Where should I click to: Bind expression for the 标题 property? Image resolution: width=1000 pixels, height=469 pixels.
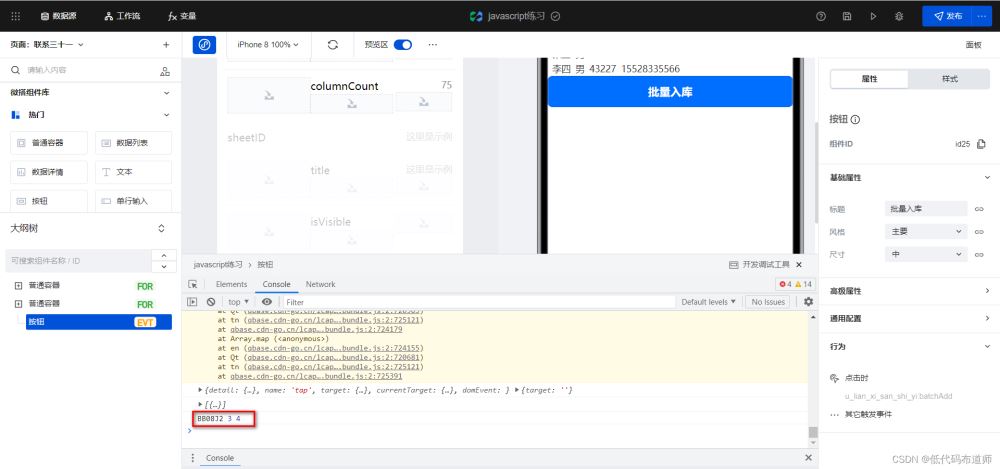980,209
